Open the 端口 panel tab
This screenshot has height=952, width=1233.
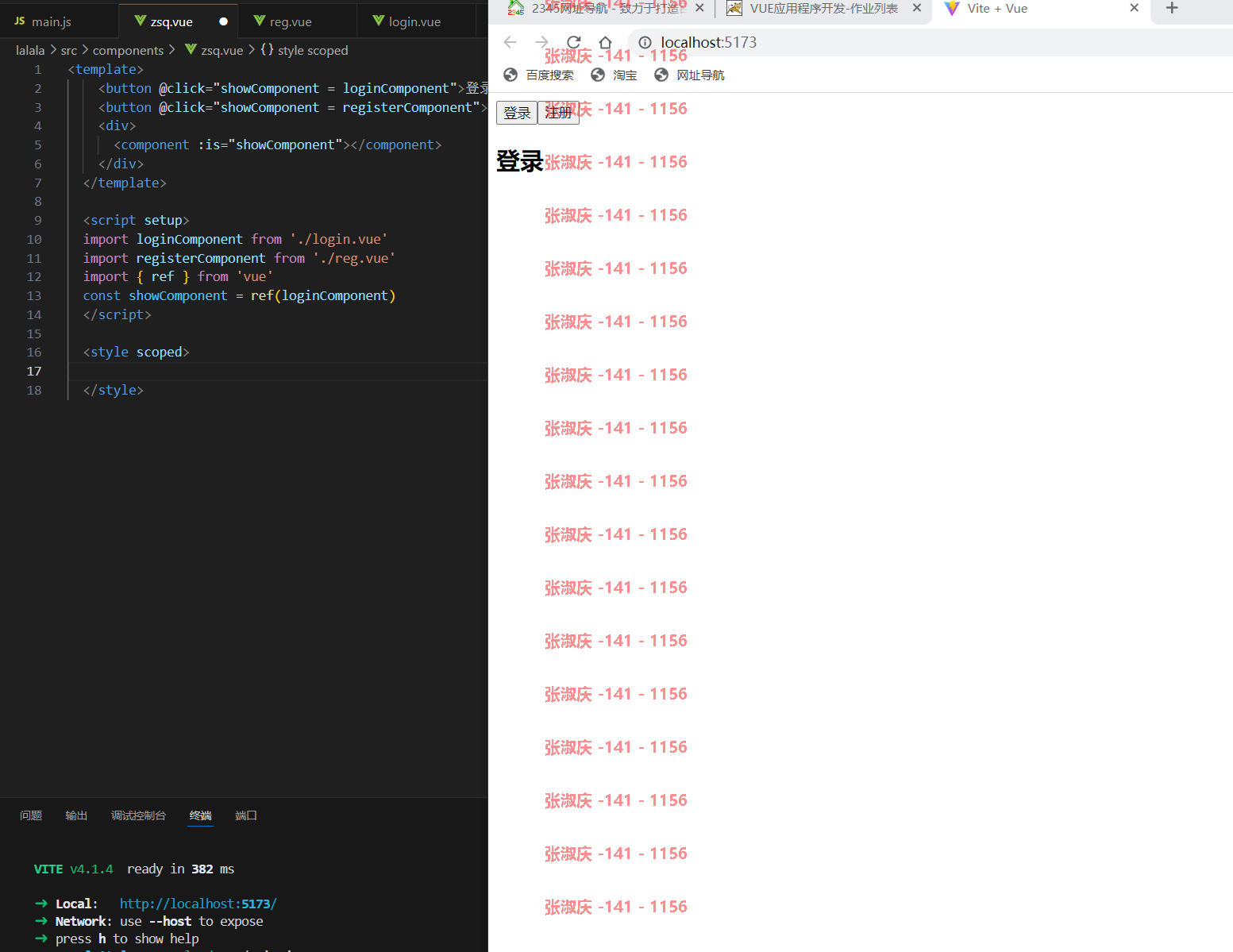[246, 815]
